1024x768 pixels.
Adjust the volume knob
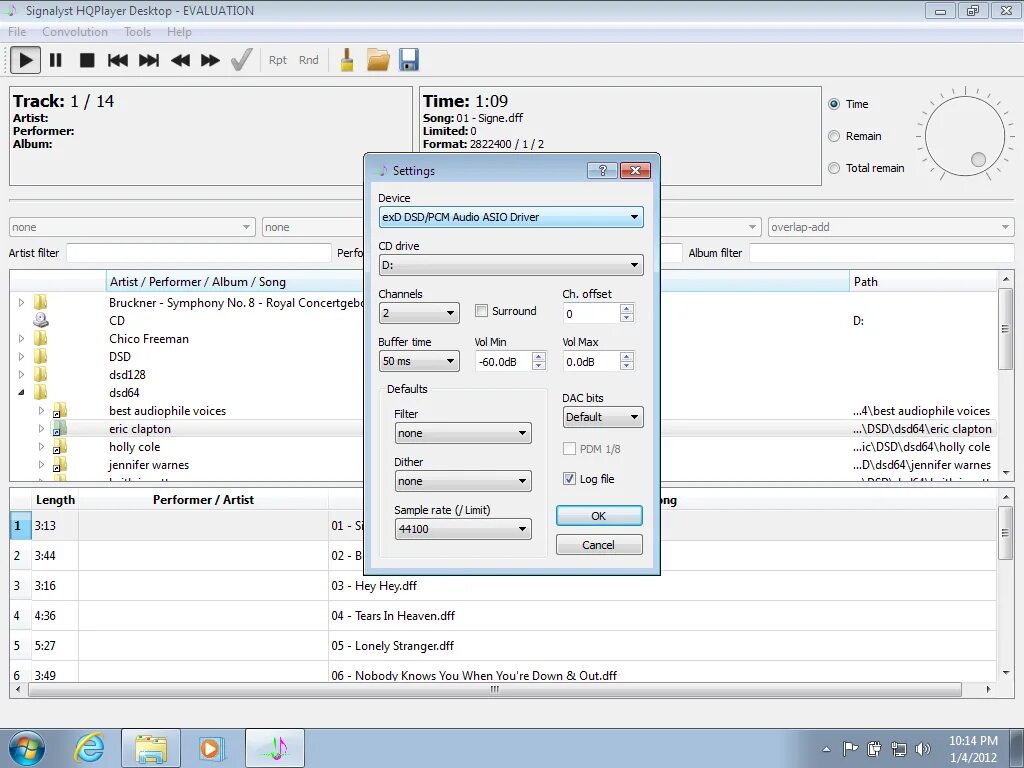point(965,136)
